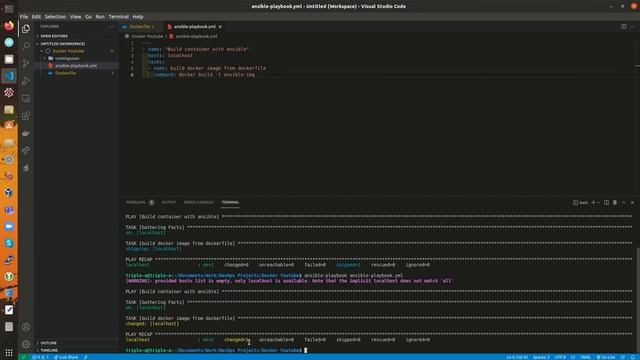The width and height of the screenshot is (640, 360).
Task: Open the File menu
Action: point(24,17)
